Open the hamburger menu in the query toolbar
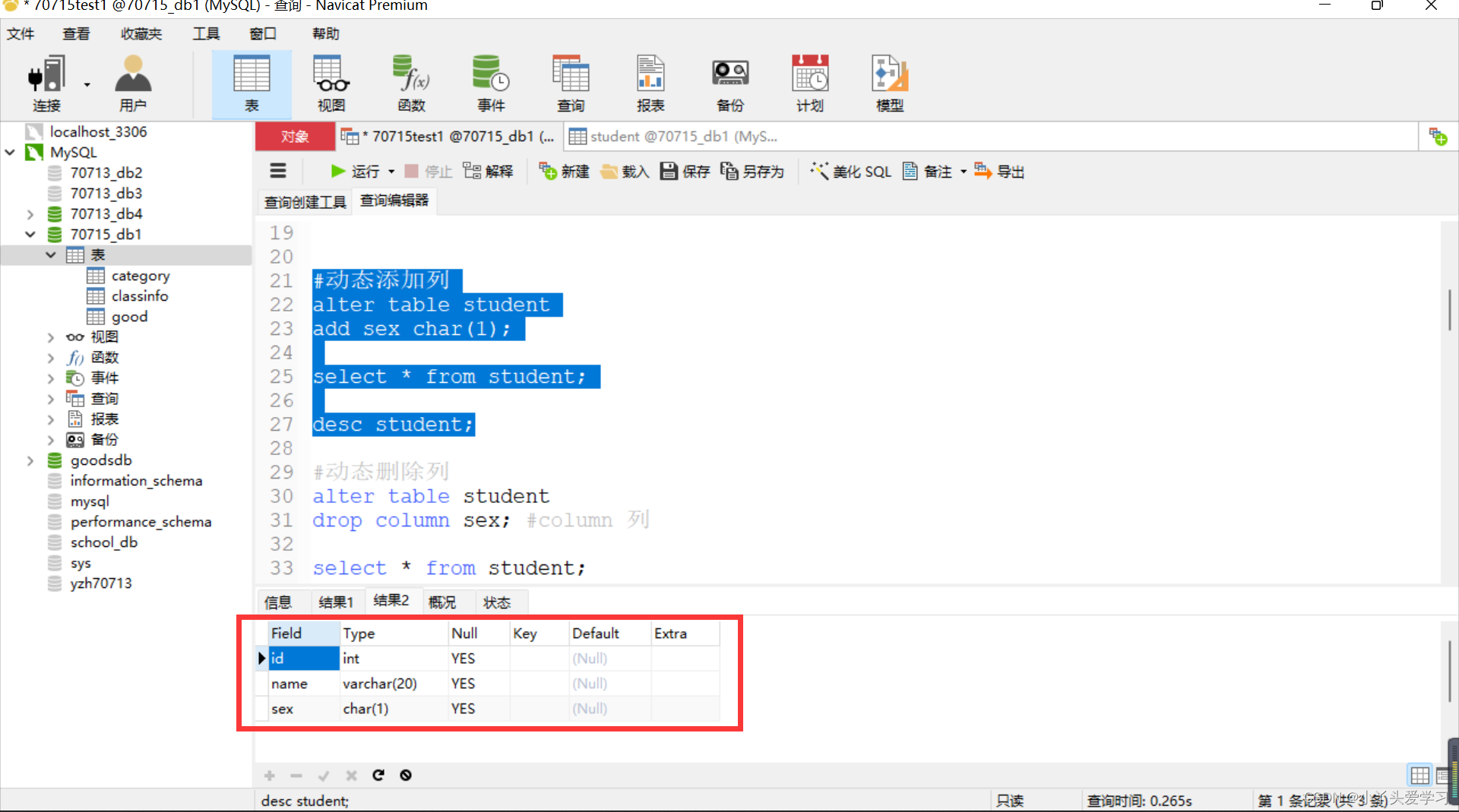This screenshot has width=1459, height=812. pos(278,171)
